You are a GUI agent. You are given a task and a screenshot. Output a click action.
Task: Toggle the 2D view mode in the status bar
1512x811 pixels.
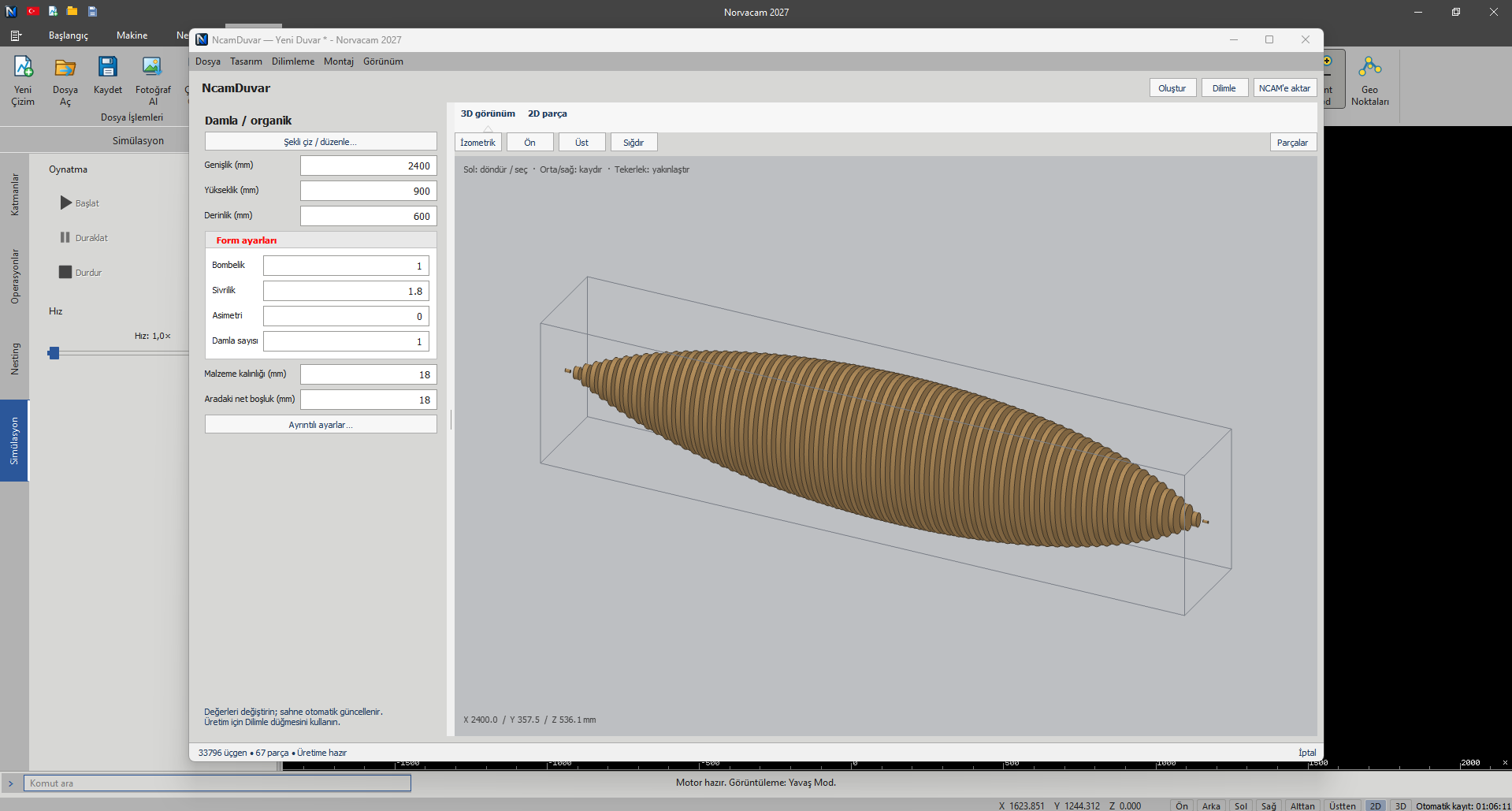[x=1375, y=805]
